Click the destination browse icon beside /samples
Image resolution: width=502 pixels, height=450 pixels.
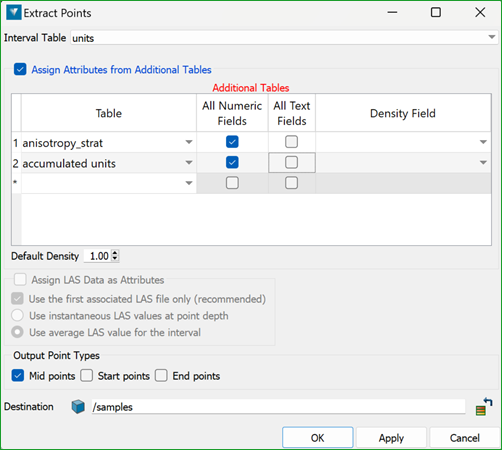click(484, 406)
